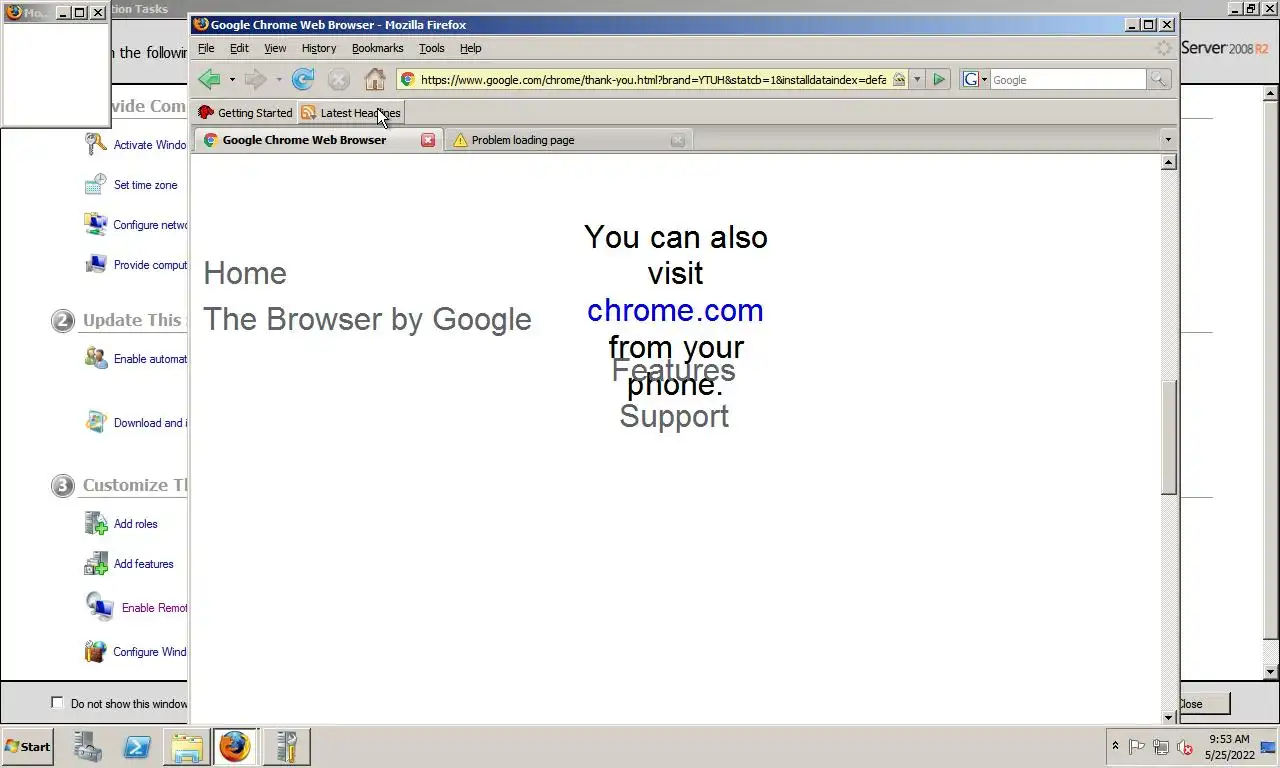
Task: Click the Firefox taskbar button
Action: pos(235,746)
